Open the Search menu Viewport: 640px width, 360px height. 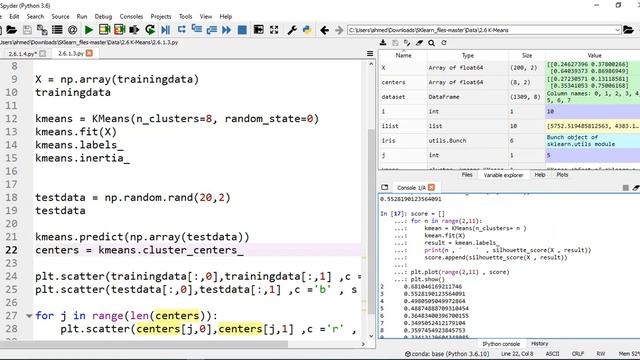point(36,16)
